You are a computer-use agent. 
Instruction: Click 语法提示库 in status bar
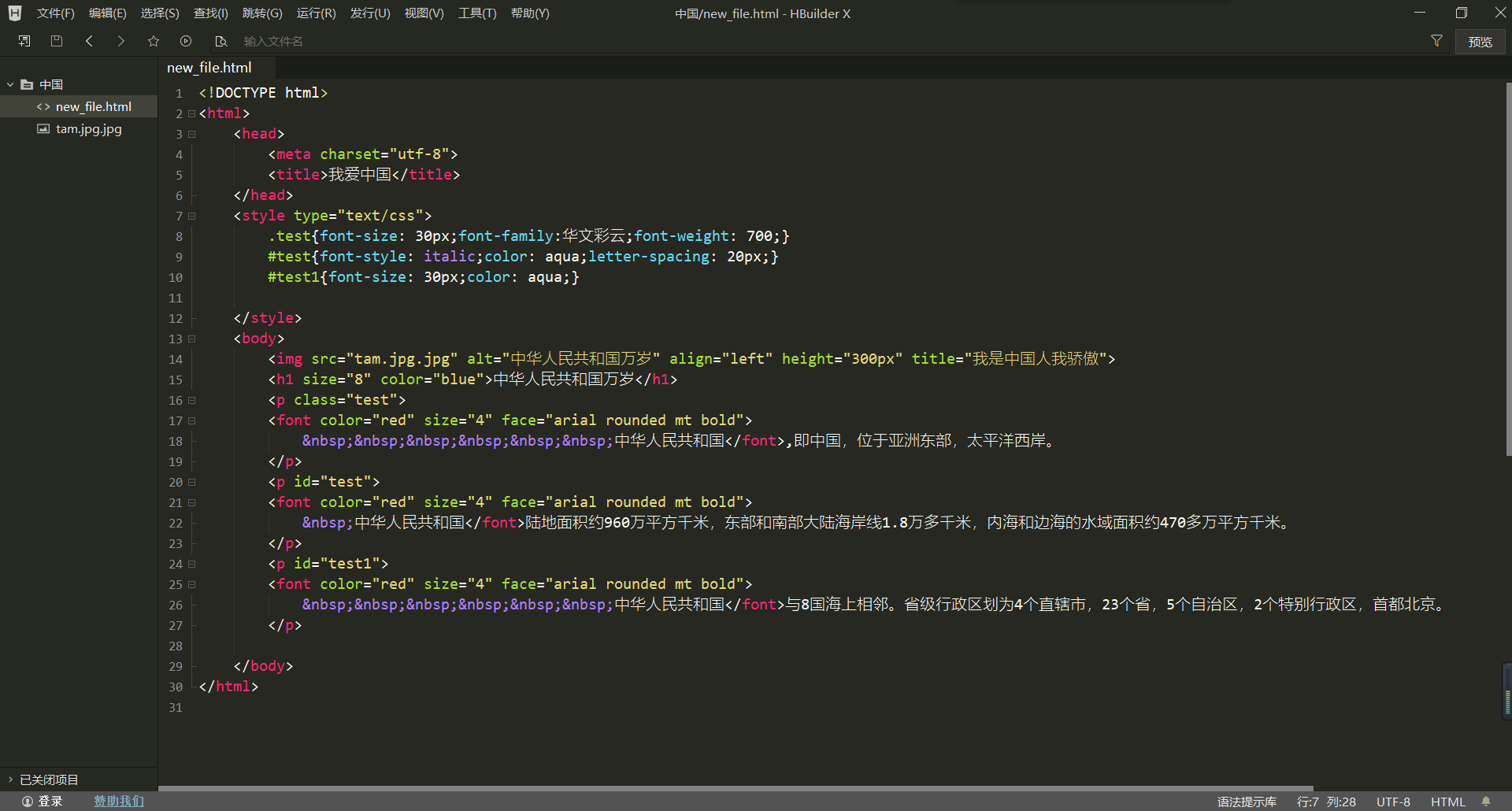click(1247, 802)
